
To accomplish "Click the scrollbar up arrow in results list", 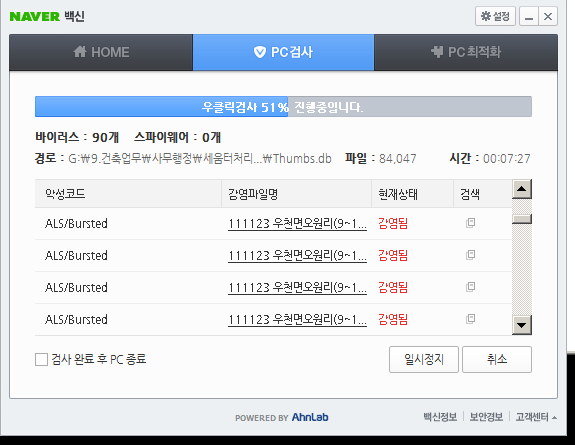I will (522, 189).
